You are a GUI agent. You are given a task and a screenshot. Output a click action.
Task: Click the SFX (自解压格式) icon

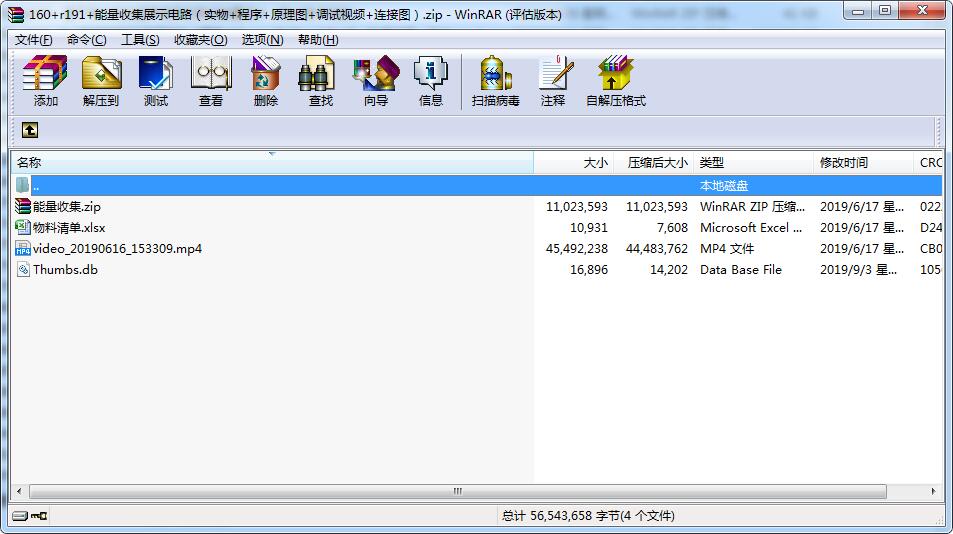(x=615, y=81)
